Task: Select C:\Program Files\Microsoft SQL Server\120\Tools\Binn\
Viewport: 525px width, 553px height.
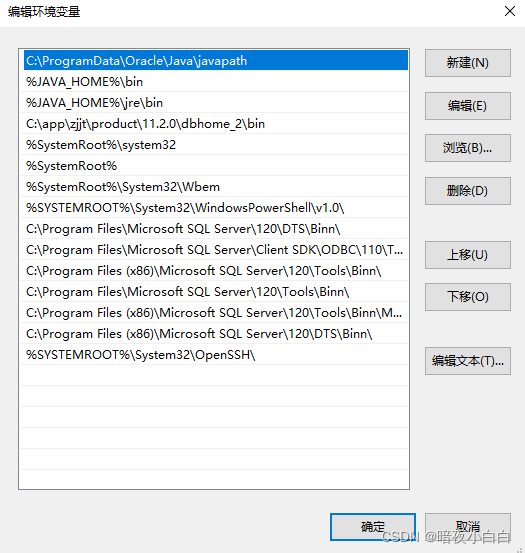Action: tap(214, 292)
